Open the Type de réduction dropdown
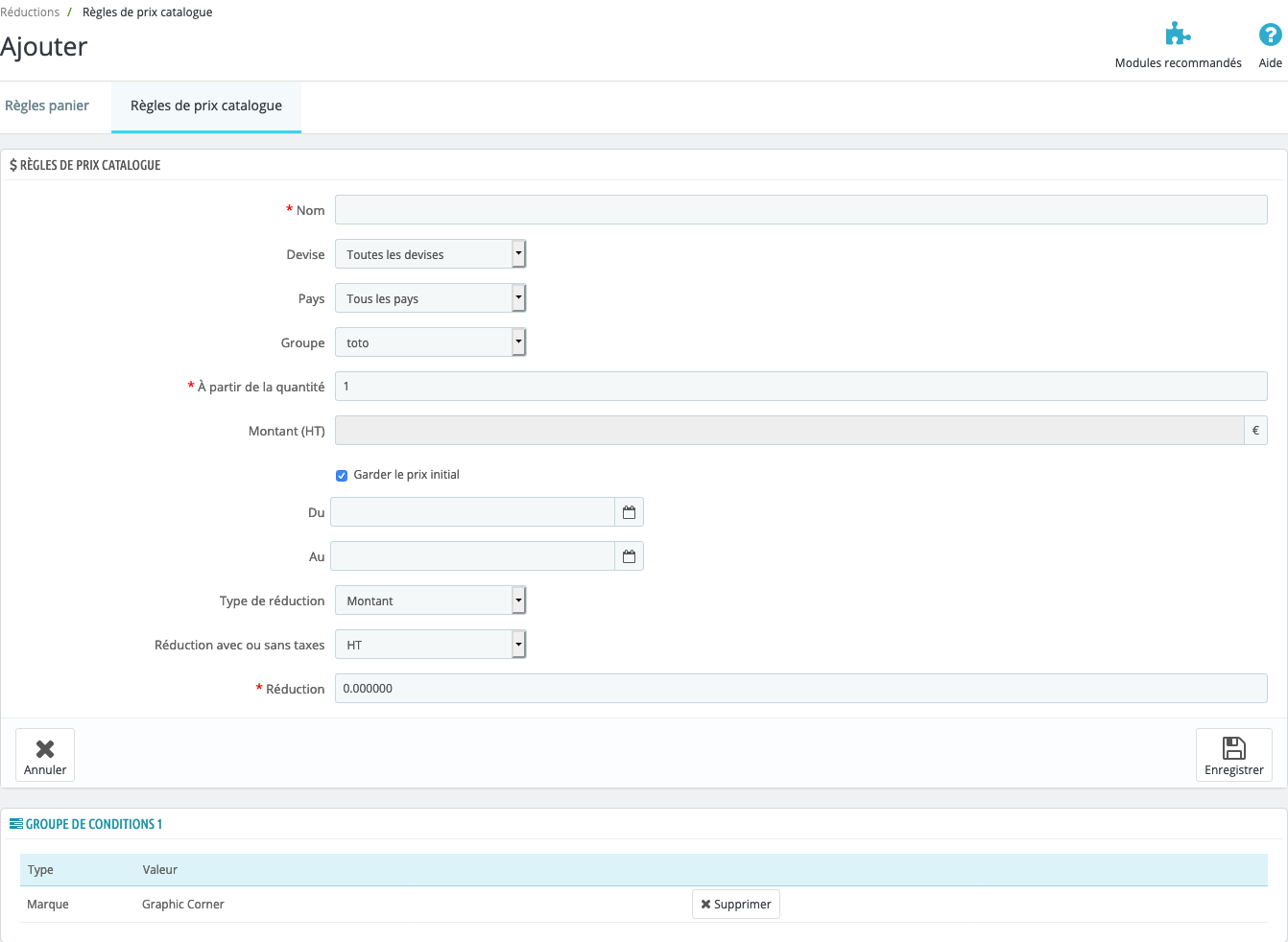This screenshot has width=1288, height=942. coord(431,601)
